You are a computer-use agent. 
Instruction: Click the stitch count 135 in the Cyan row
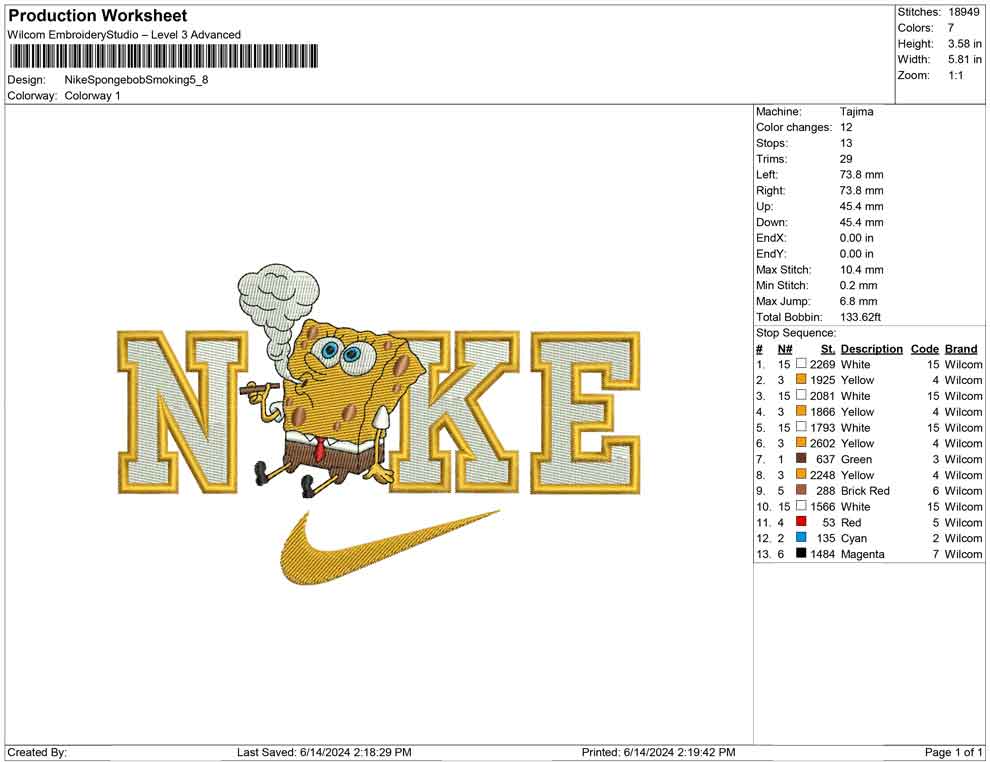click(x=825, y=538)
